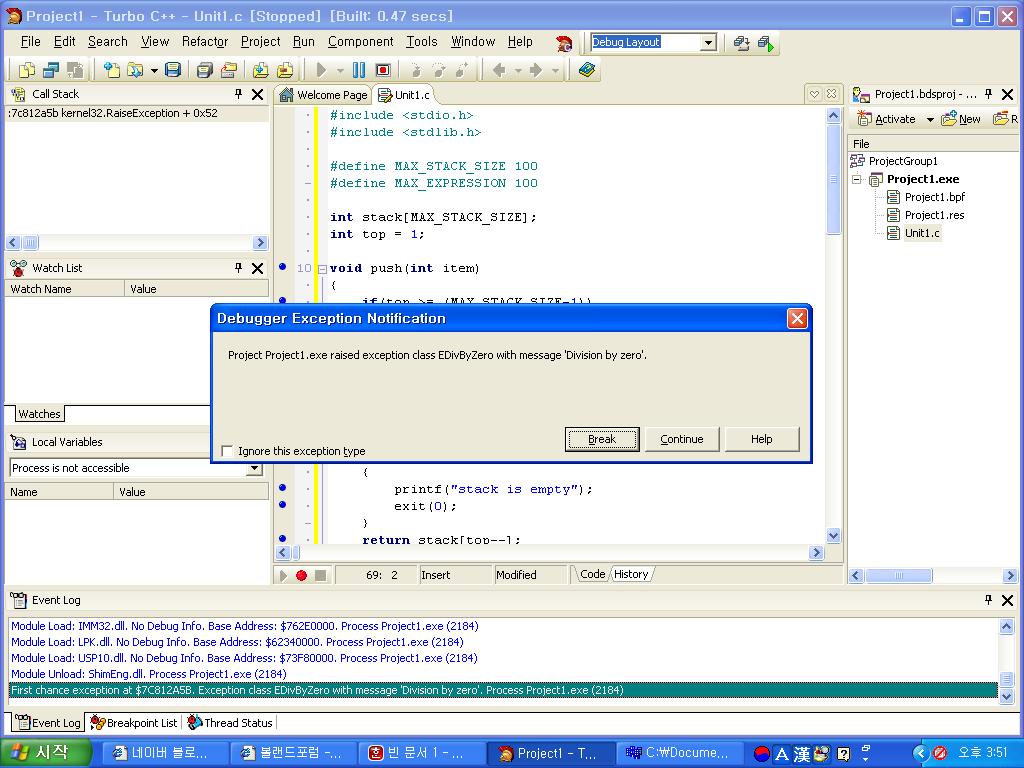Pin the Call Stack panel
The width and height of the screenshot is (1024, 768).
(x=238, y=94)
